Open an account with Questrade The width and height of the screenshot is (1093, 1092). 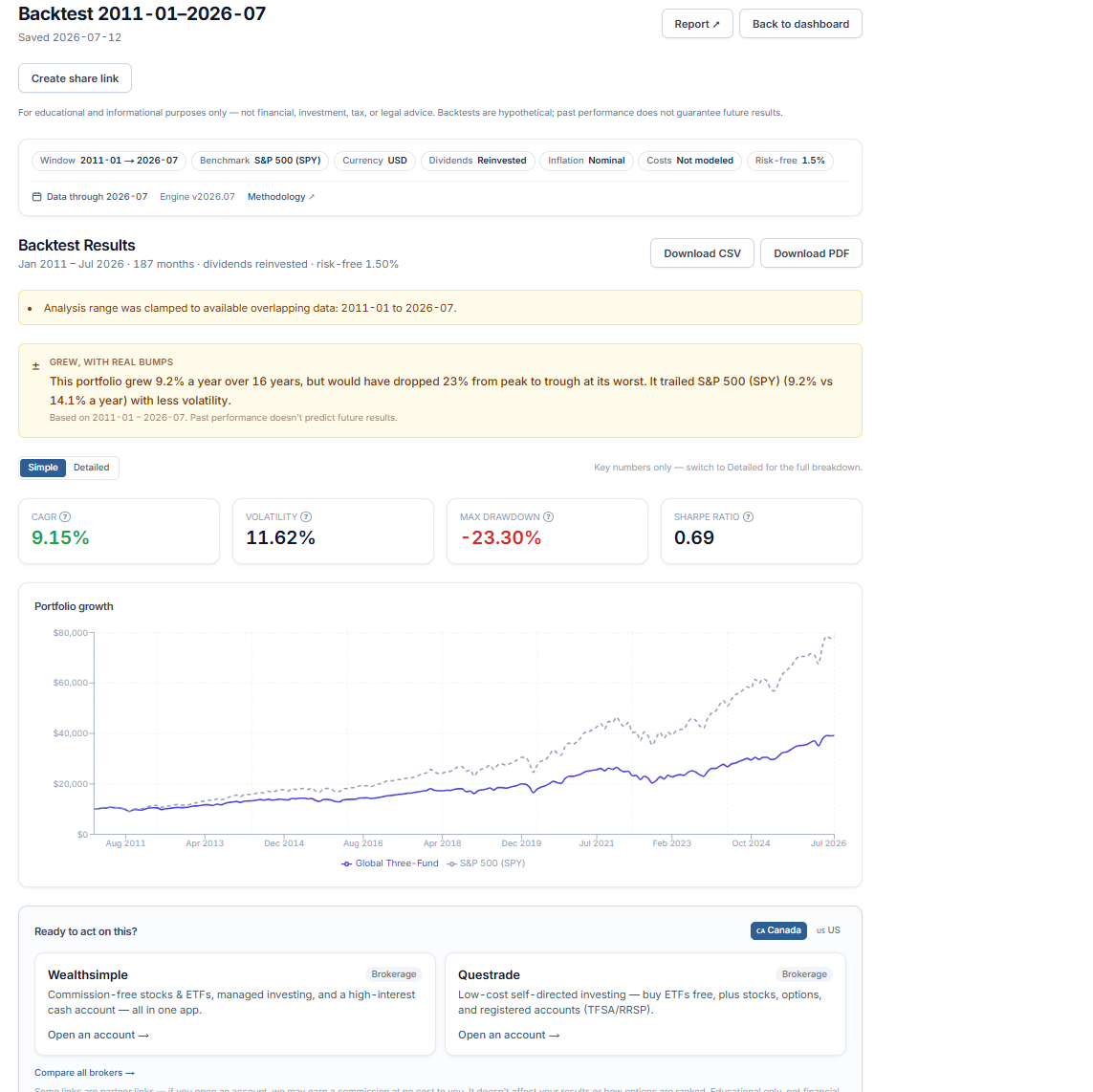(509, 1035)
